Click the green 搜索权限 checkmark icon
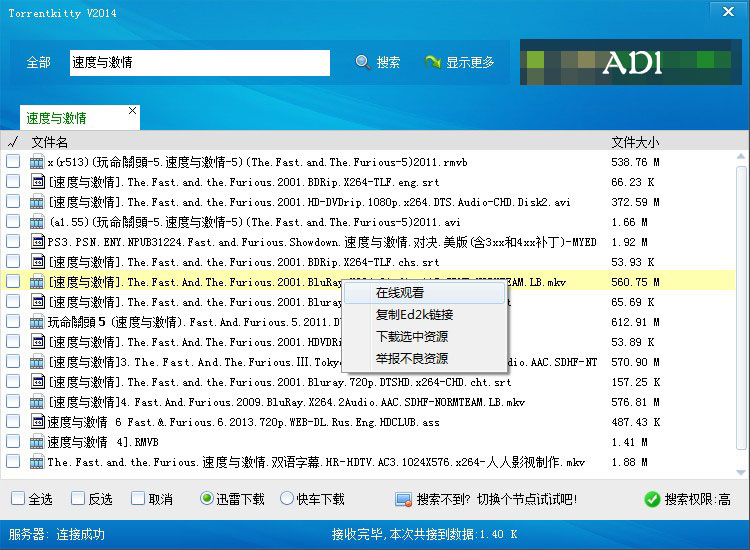Screen dimensions: 750x550 click(x=652, y=499)
